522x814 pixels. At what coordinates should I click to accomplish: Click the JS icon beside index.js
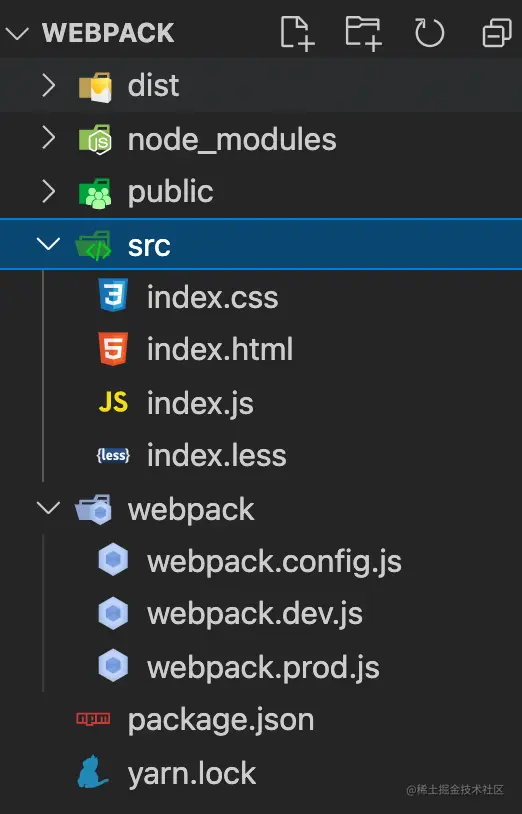(x=113, y=402)
